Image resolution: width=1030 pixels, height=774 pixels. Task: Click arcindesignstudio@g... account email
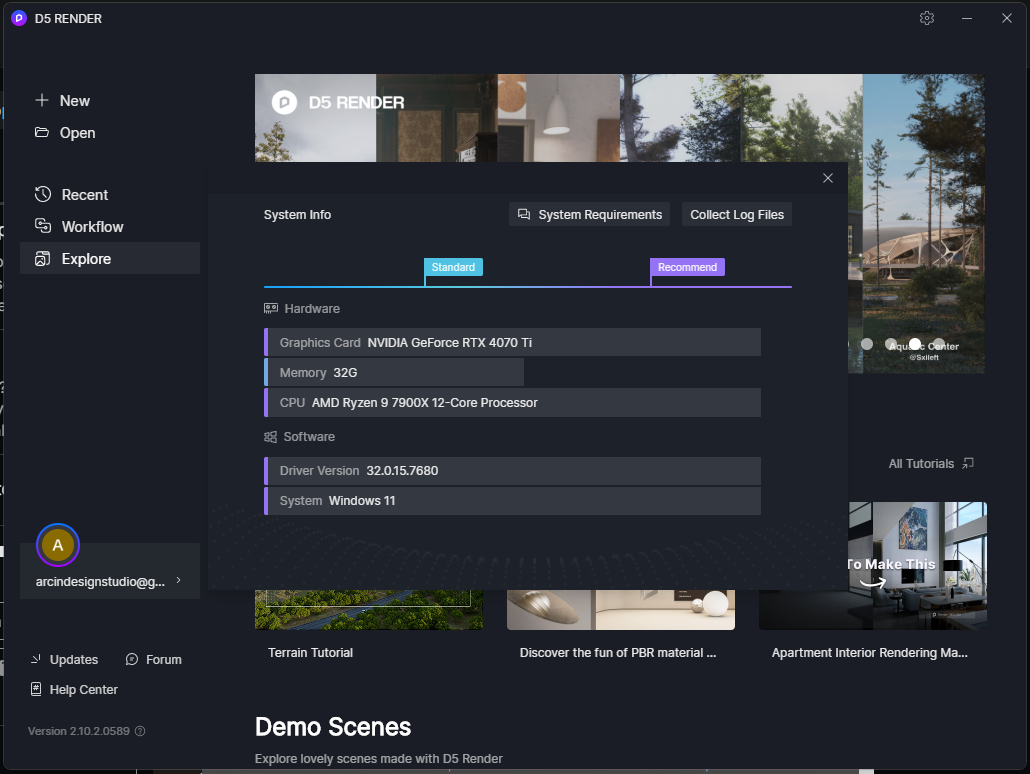[100, 581]
